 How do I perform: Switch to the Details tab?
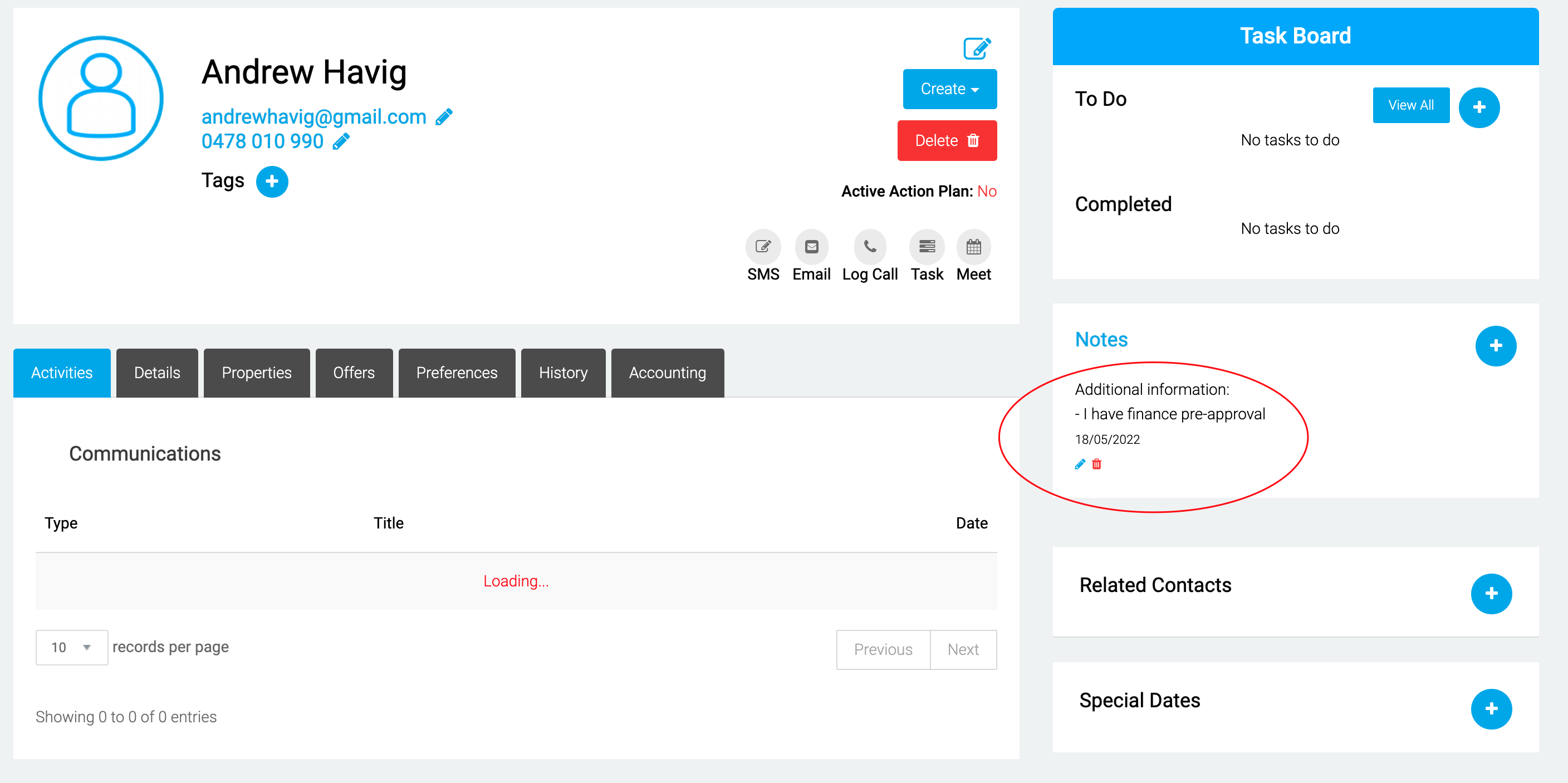coord(157,373)
